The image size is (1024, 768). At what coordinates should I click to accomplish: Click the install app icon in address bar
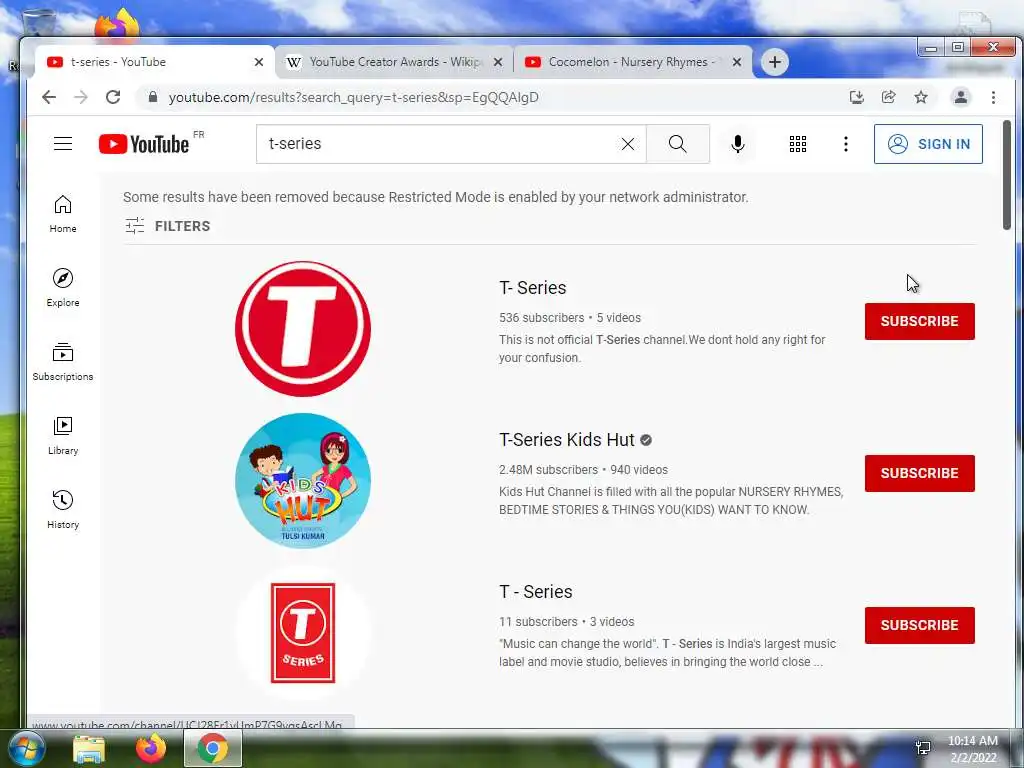pyautogui.click(x=856, y=97)
